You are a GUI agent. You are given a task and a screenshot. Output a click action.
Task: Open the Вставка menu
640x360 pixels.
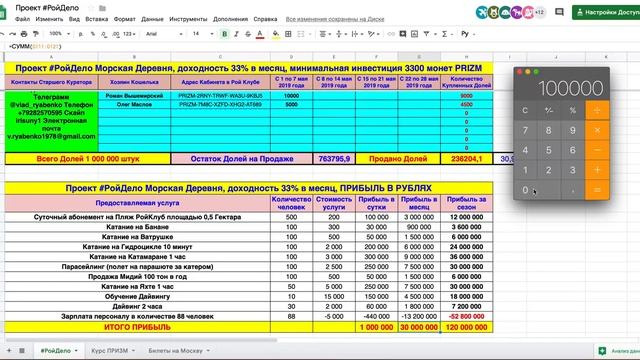pos(97,19)
